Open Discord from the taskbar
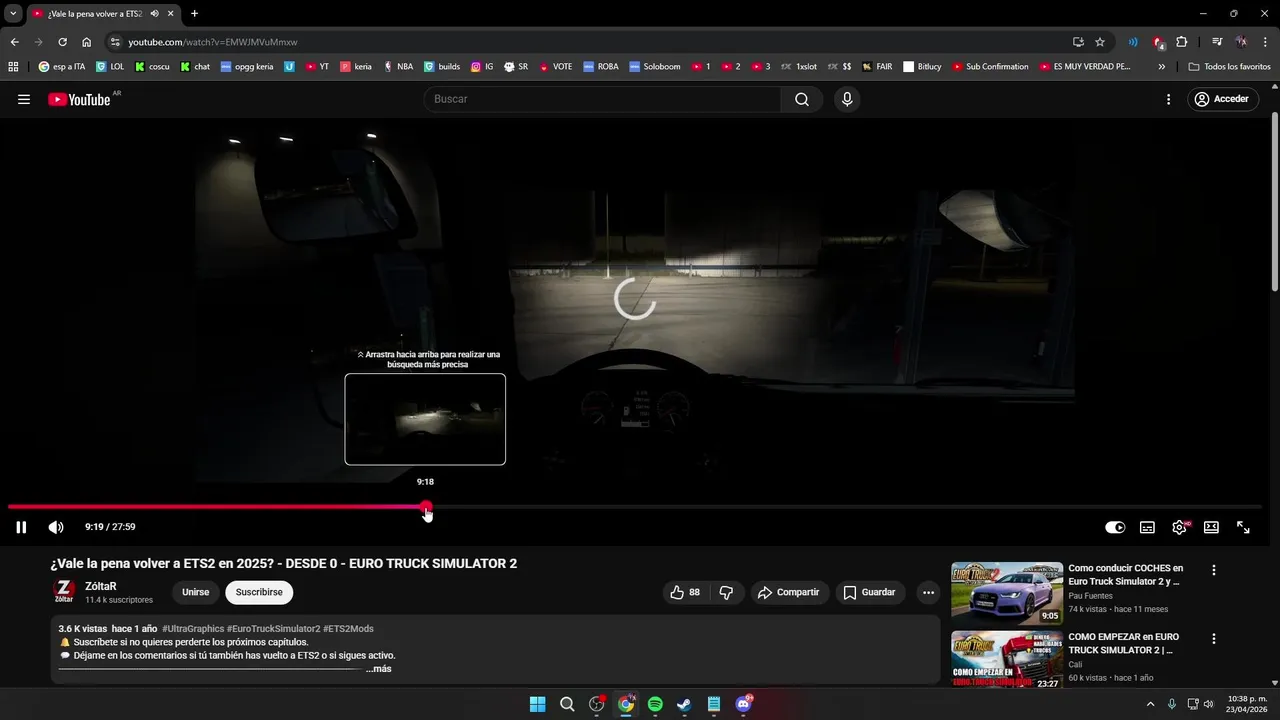The height and width of the screenshot is (720, 1280). pyautogui.click(x=743, y=704)
